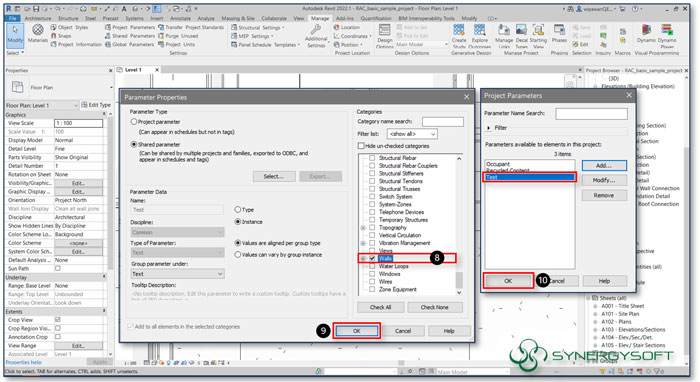This screenshot has width=700, height=382.
Task: Open Manage Links tool
Action: tap(504, 35)
